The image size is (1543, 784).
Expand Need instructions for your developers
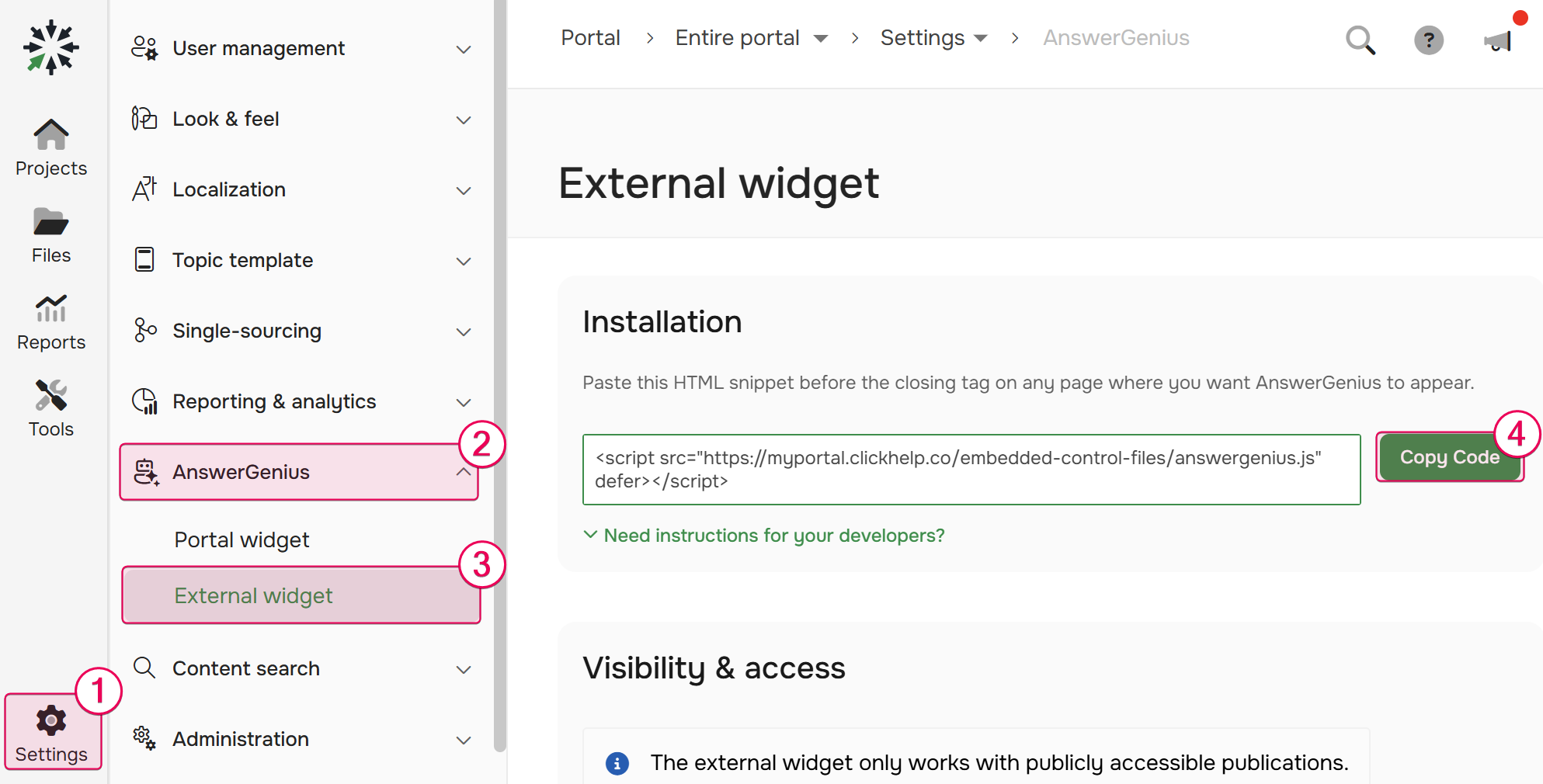[x=774, y=535]
